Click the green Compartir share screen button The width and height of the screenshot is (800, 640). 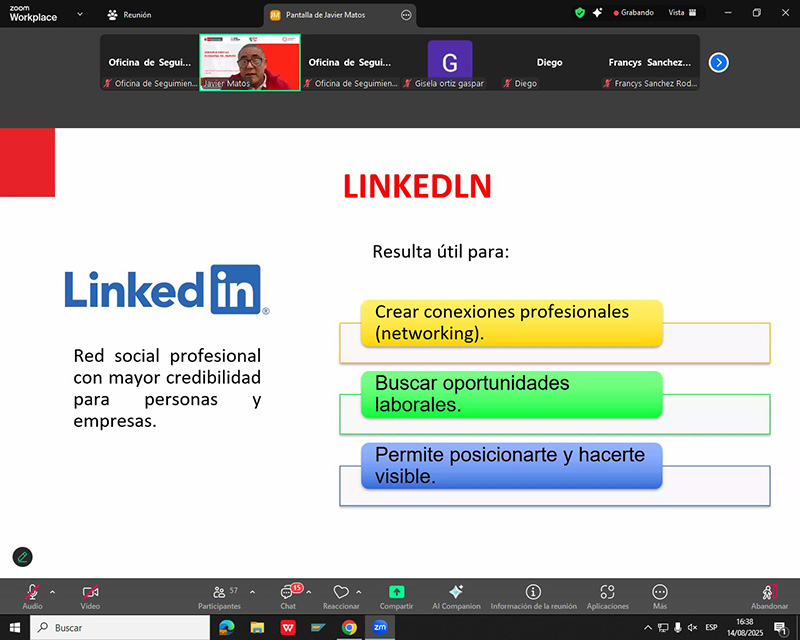396,596
